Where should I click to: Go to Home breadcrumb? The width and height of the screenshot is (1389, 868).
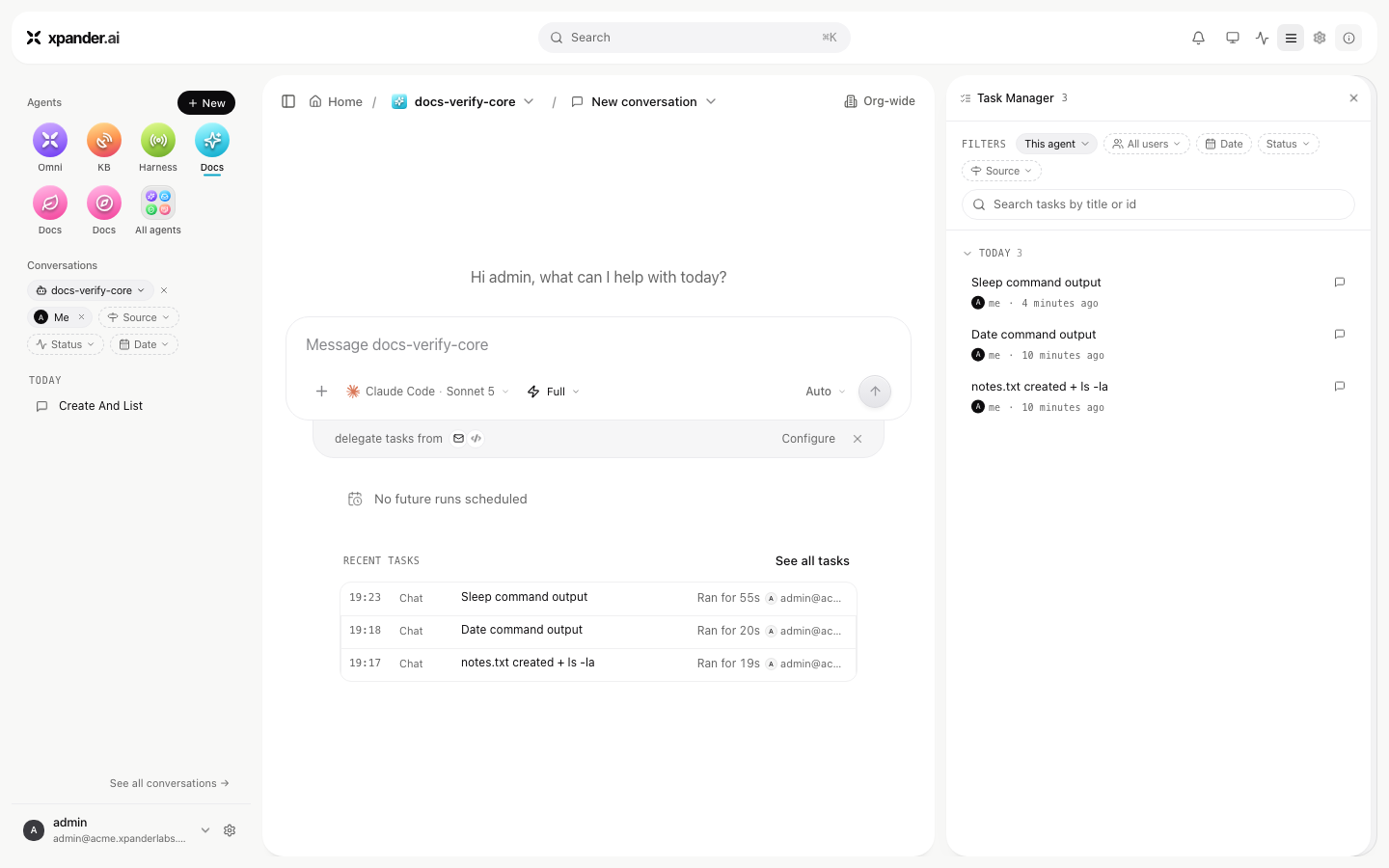(x=336, y=101)
